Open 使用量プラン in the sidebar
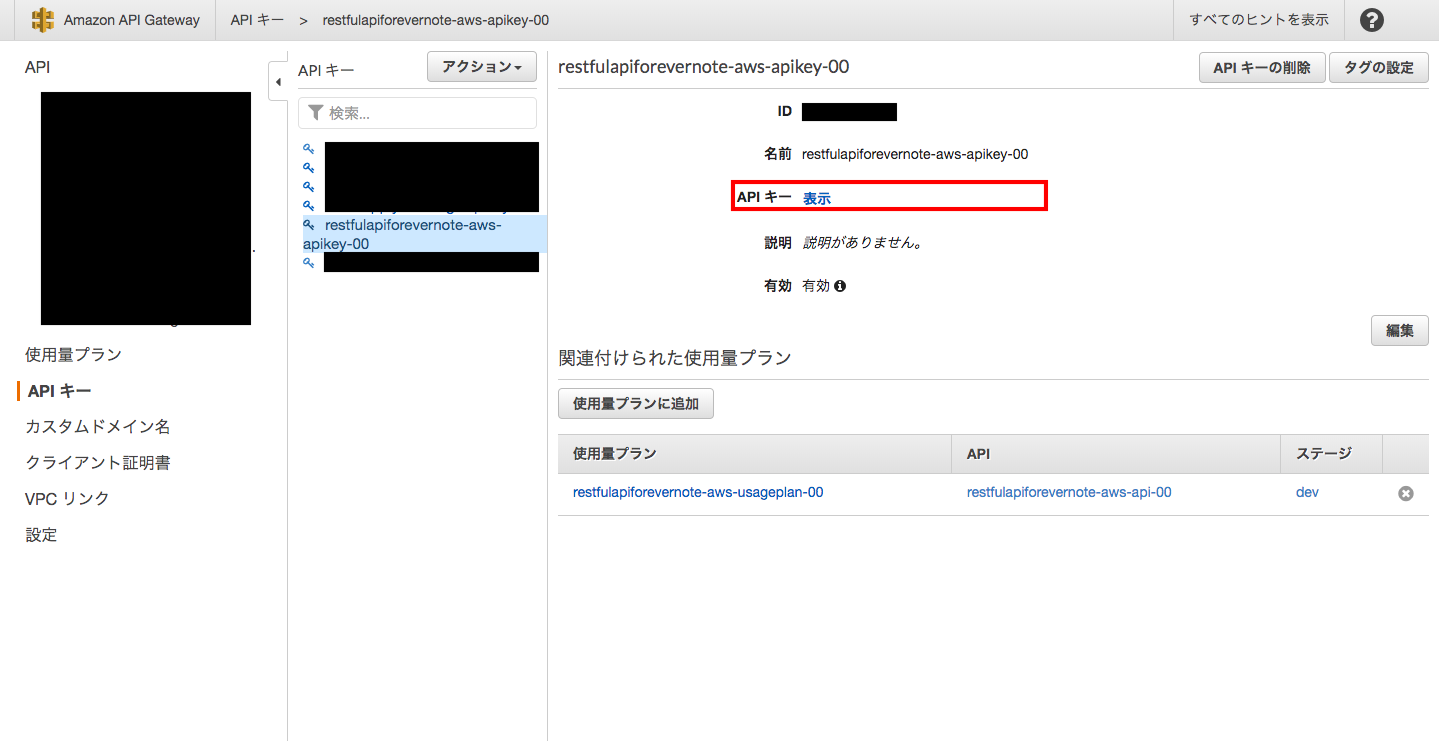 coord(73,355)
